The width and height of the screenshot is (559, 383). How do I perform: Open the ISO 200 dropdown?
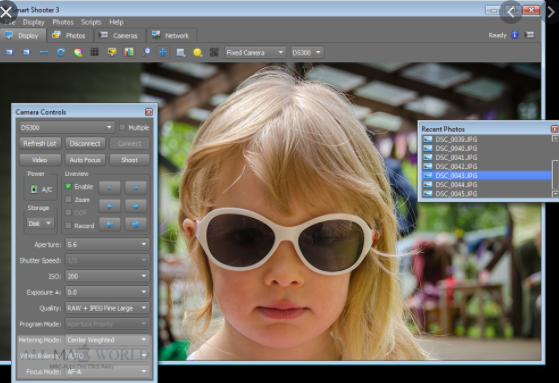coord(107,276)
